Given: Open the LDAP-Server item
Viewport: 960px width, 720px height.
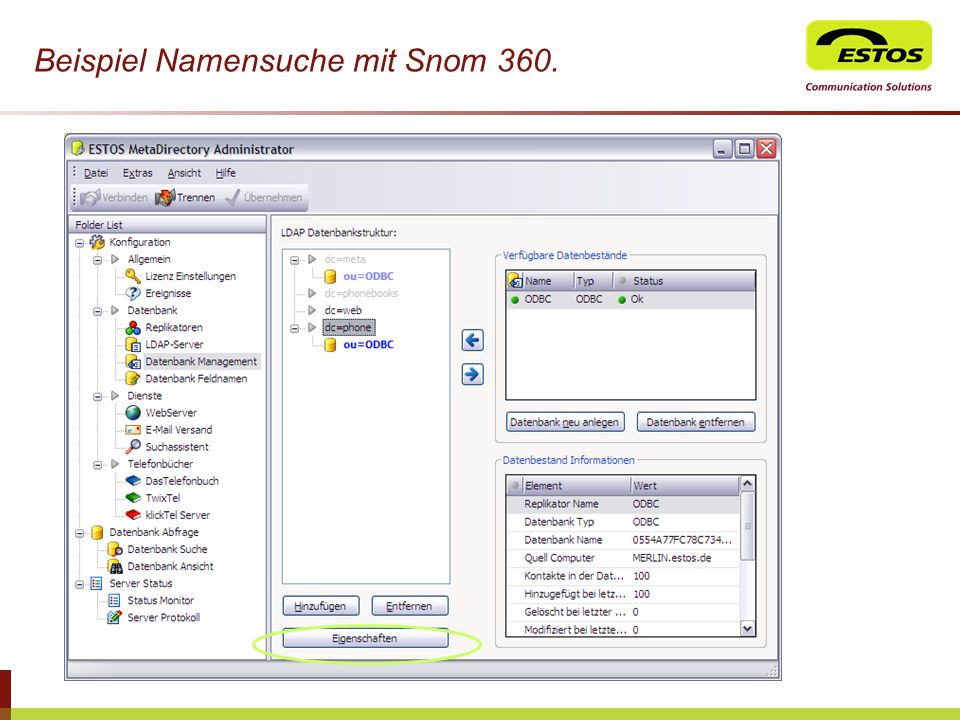Looking at the screenshot, I should tap(165, 345).
